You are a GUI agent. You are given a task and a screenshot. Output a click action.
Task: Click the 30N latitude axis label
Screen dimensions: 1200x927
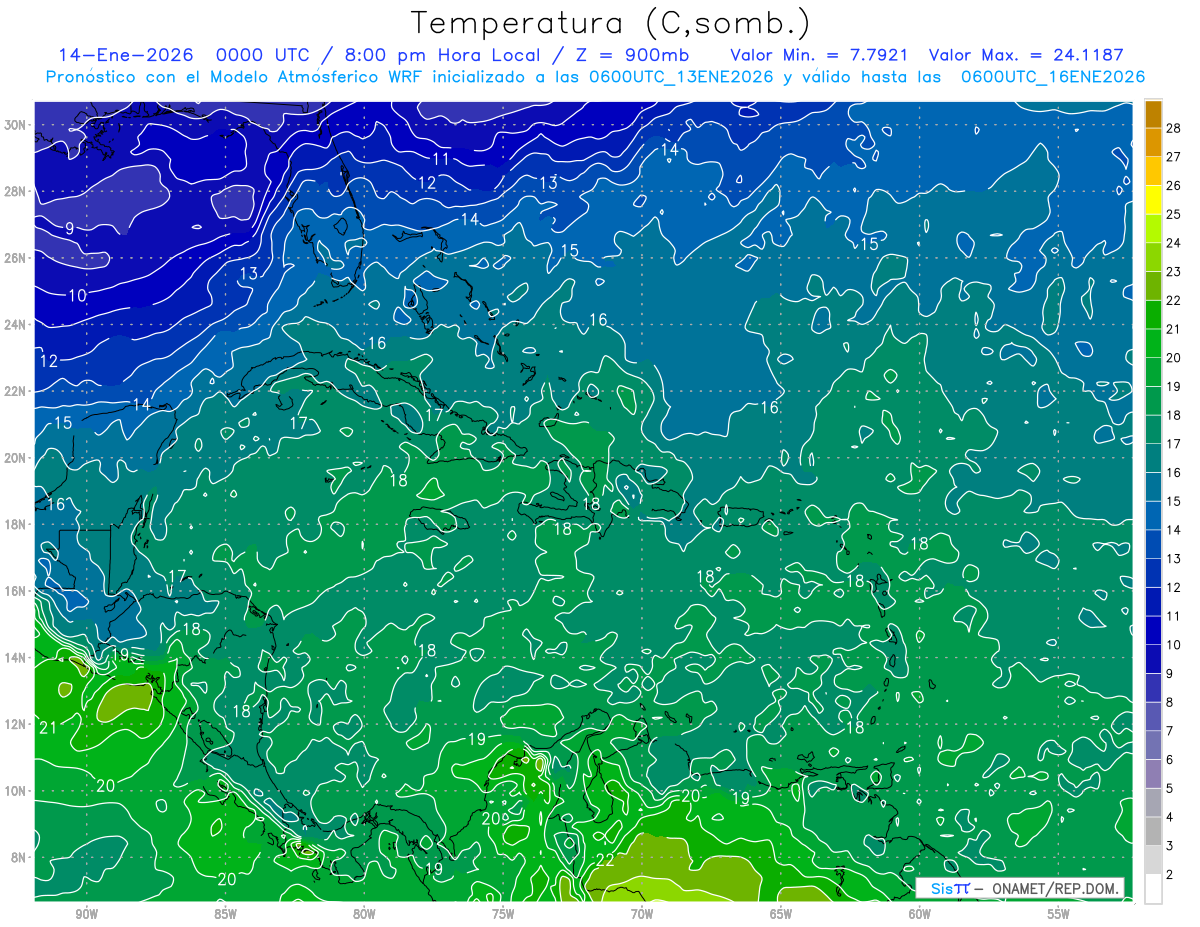(16, 125)
